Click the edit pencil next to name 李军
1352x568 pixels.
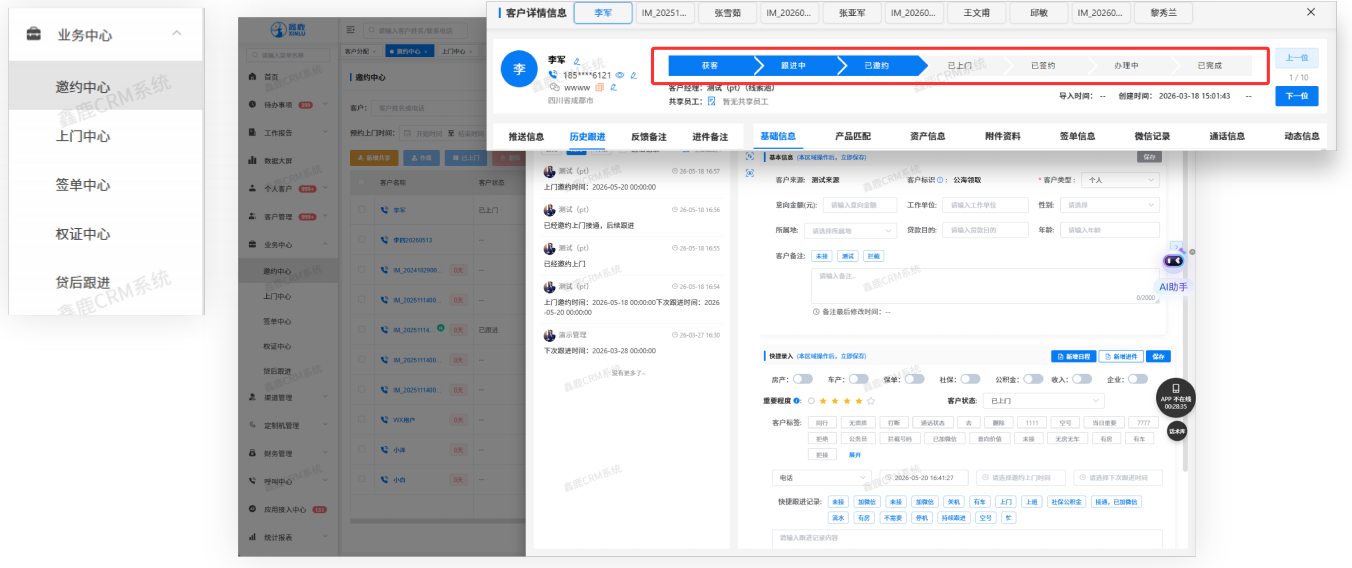tap(577, 61)
